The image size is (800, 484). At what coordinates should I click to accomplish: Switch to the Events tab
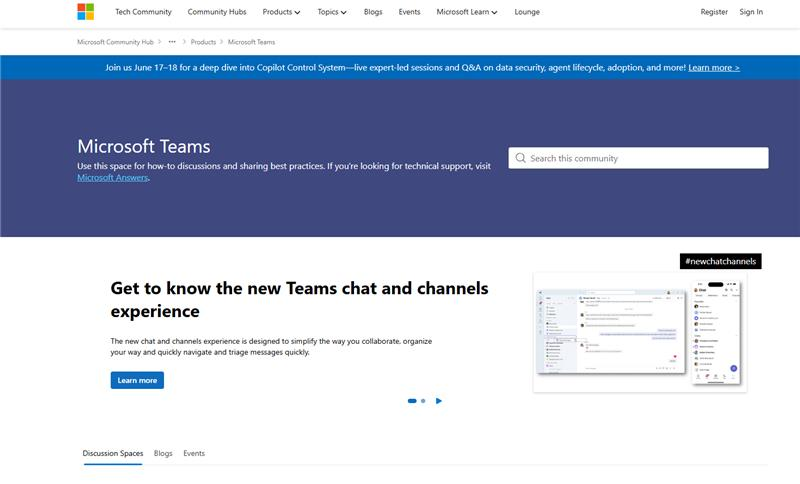194,453
